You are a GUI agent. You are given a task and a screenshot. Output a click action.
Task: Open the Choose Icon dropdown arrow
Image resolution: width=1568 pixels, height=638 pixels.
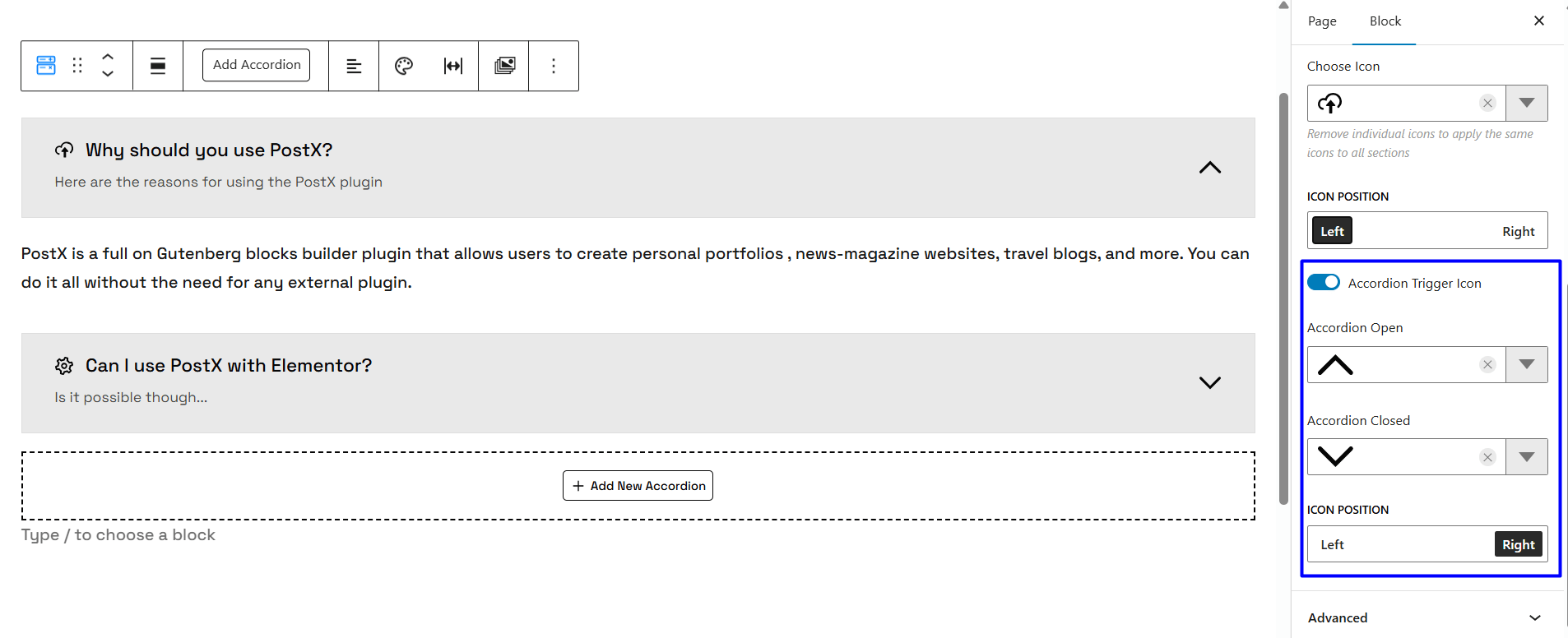click(1527, 103)
